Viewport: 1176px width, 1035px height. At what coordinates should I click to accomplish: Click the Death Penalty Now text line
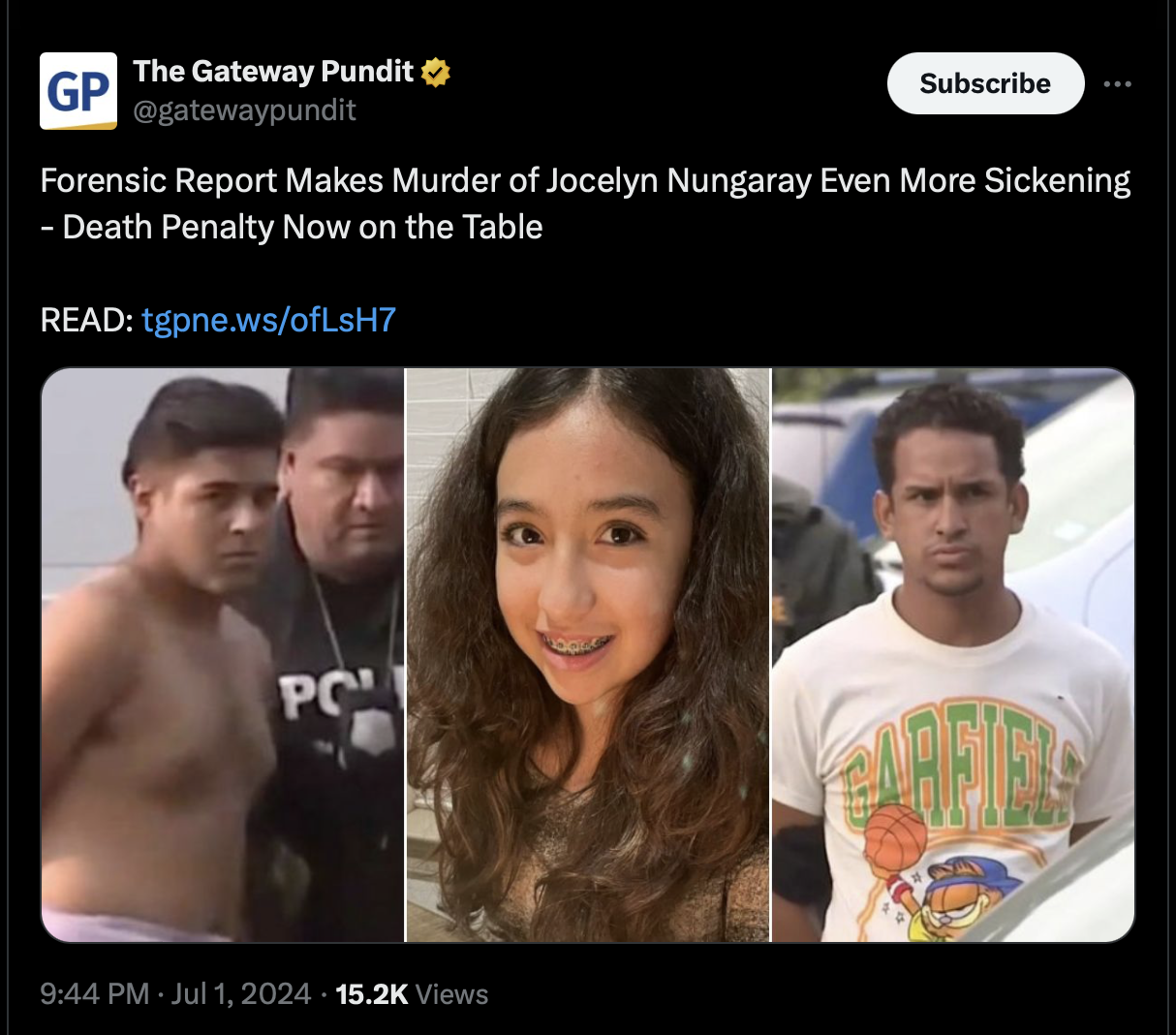pyautogui.click(x=292, y=227)
